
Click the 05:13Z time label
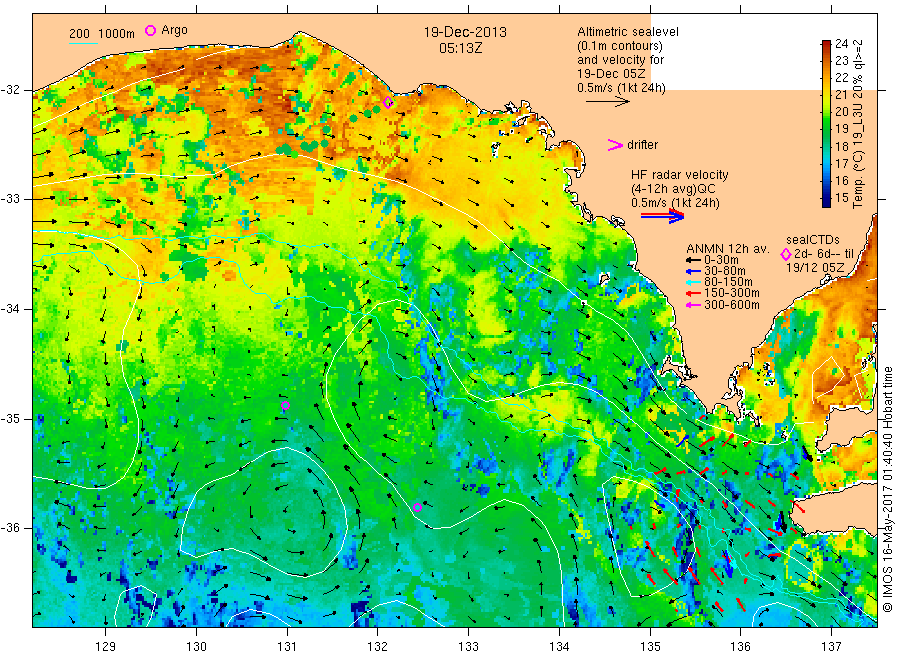(x=461, y=48)
